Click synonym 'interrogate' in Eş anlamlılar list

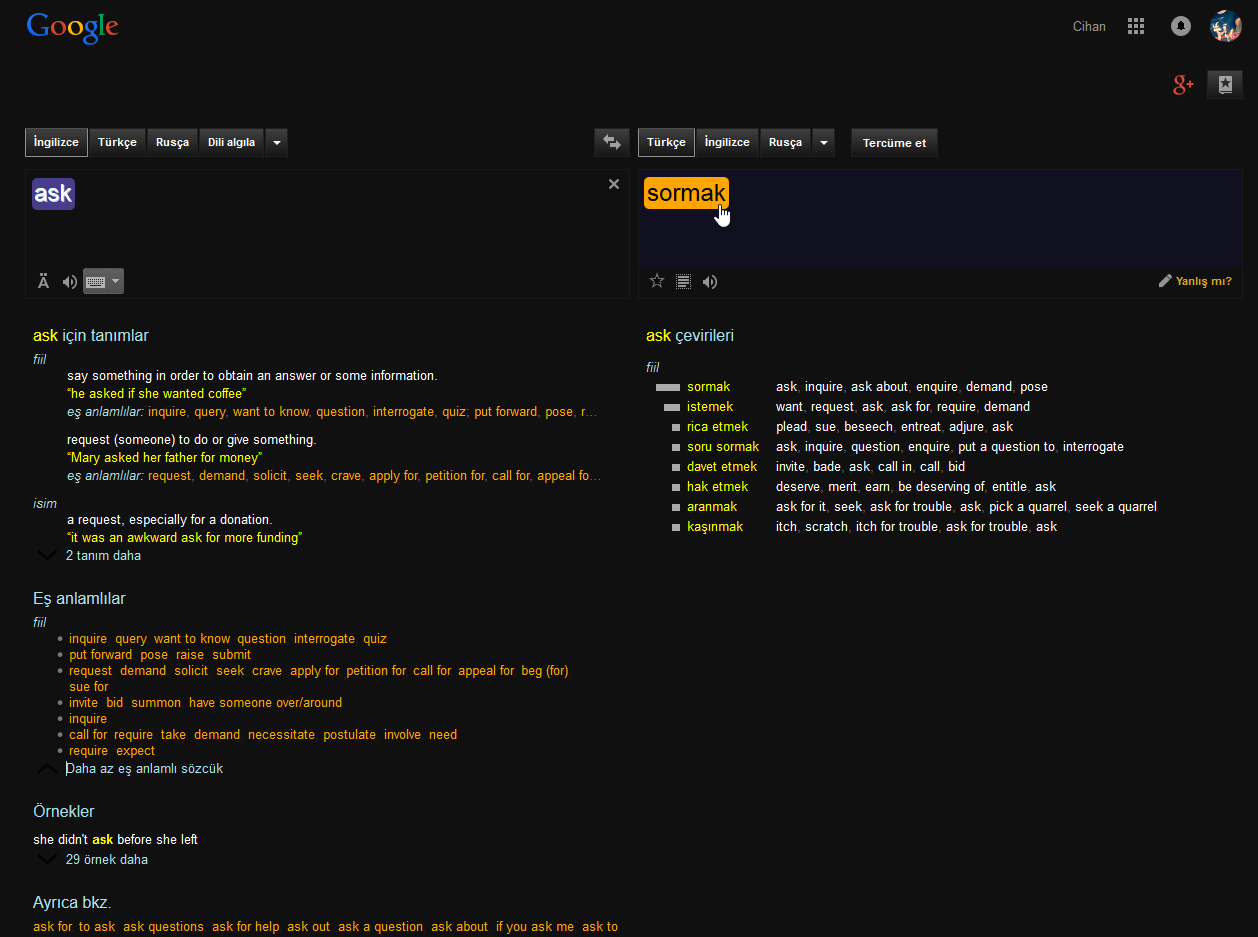tap(324, 639)
